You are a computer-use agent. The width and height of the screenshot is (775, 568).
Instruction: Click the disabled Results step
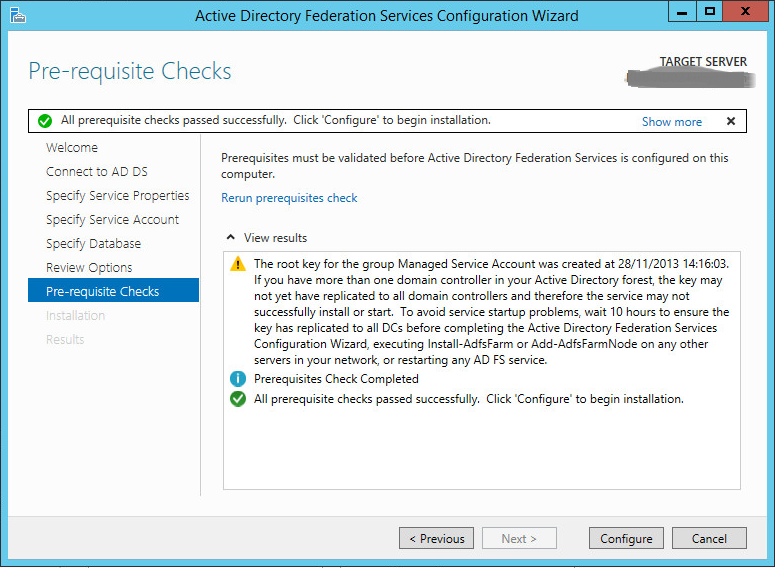pyautogui.click(x=65, y=340)
